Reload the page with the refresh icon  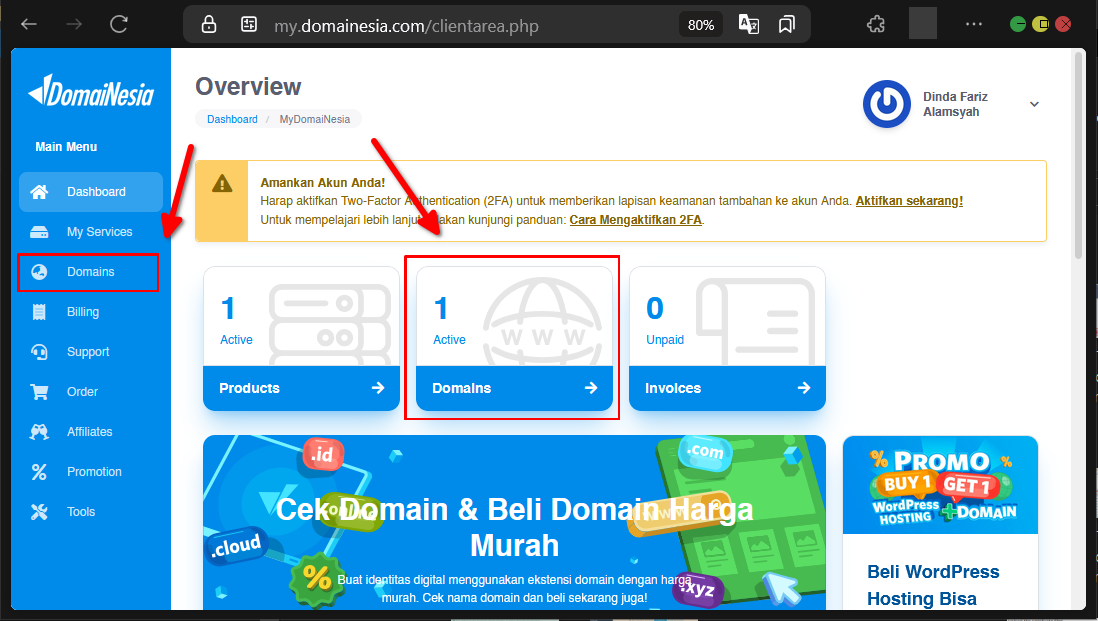tap(119, 25)
